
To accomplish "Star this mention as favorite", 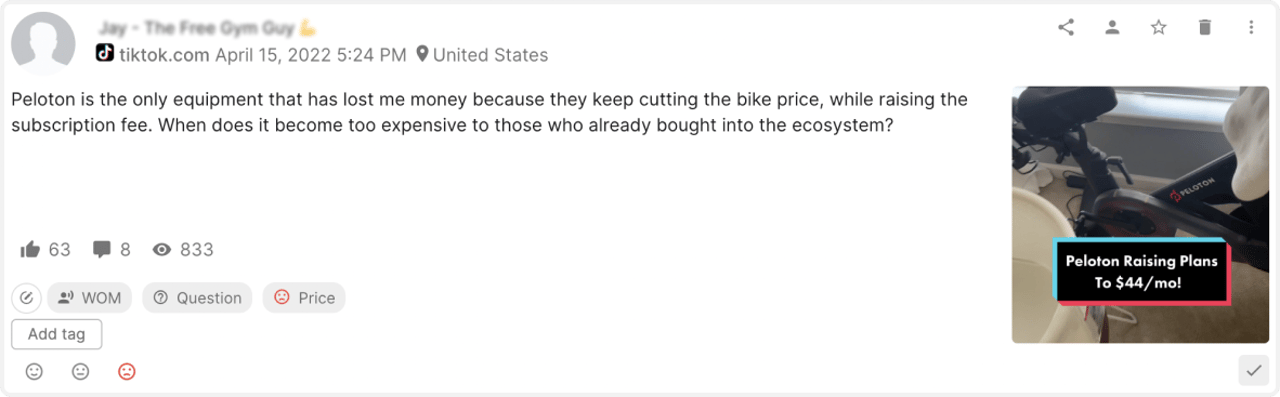I will 1158,27.
